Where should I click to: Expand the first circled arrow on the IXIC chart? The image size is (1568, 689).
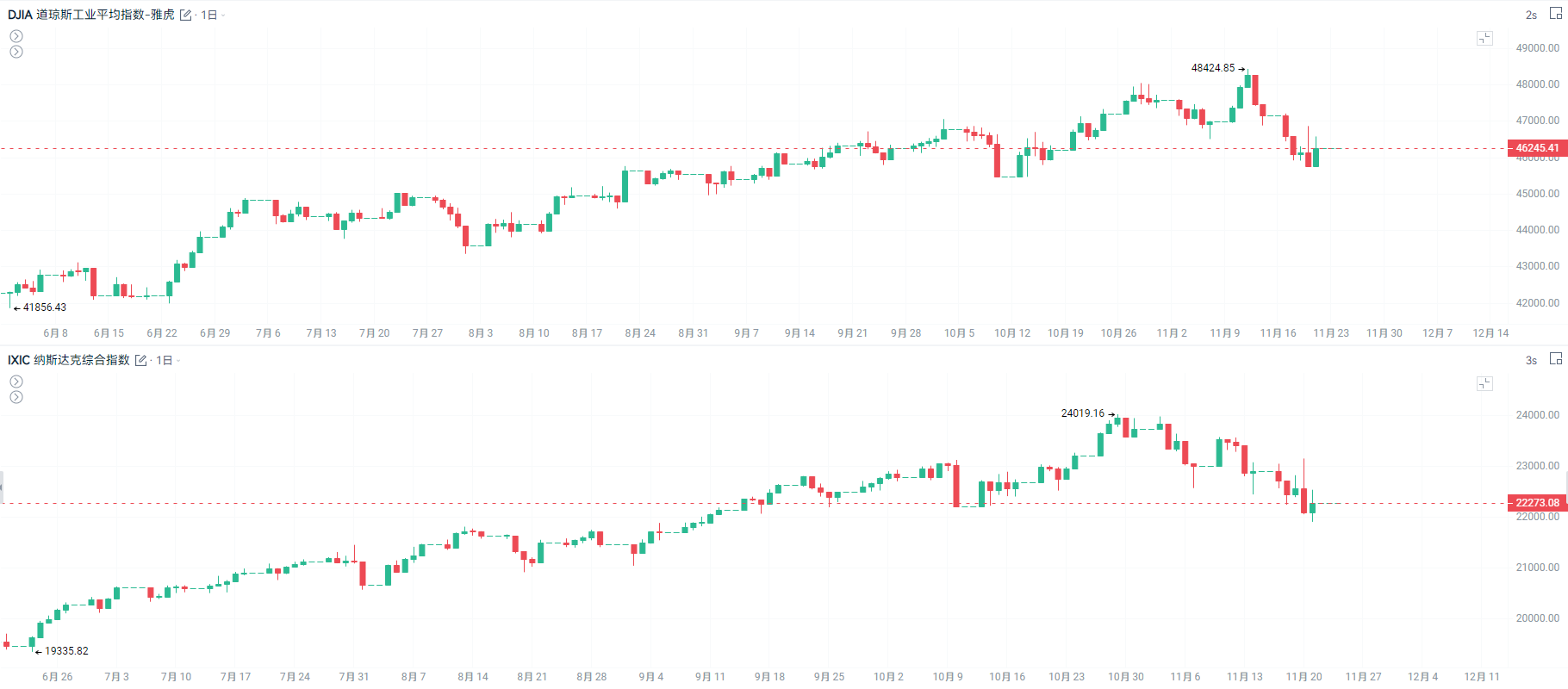click(16, 382)
